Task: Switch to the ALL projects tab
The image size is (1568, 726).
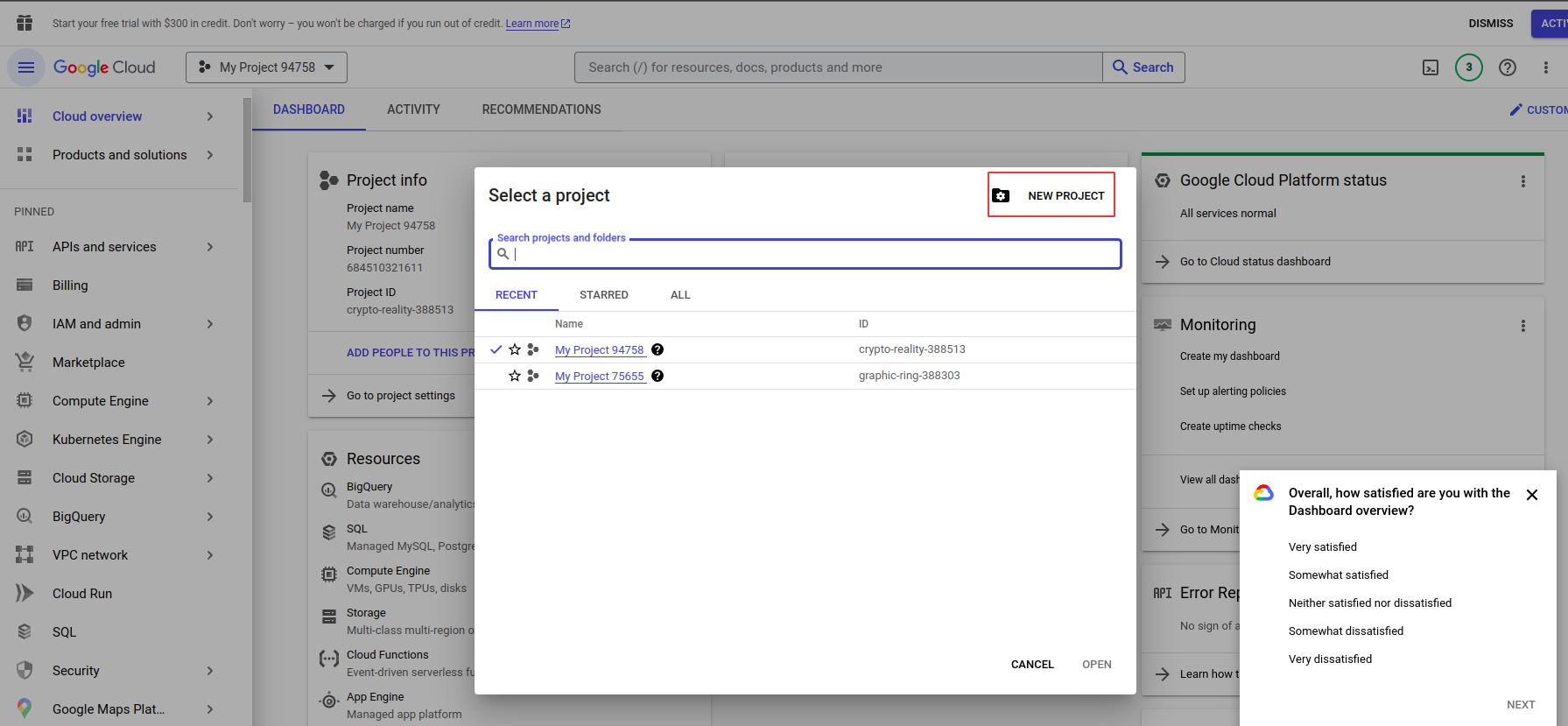Action: click(680, 295)
